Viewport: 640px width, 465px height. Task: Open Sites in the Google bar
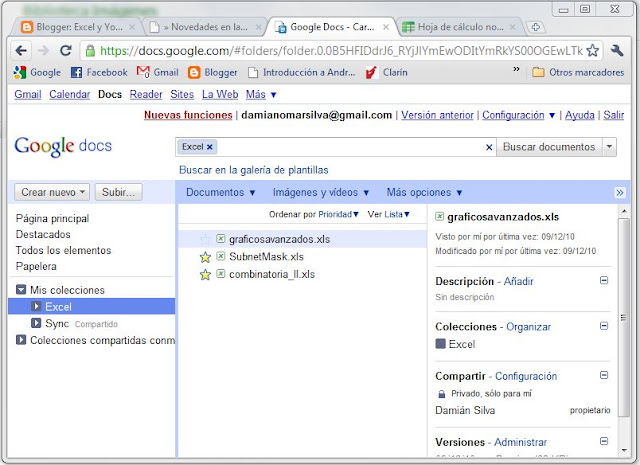(x=182, y=95)
